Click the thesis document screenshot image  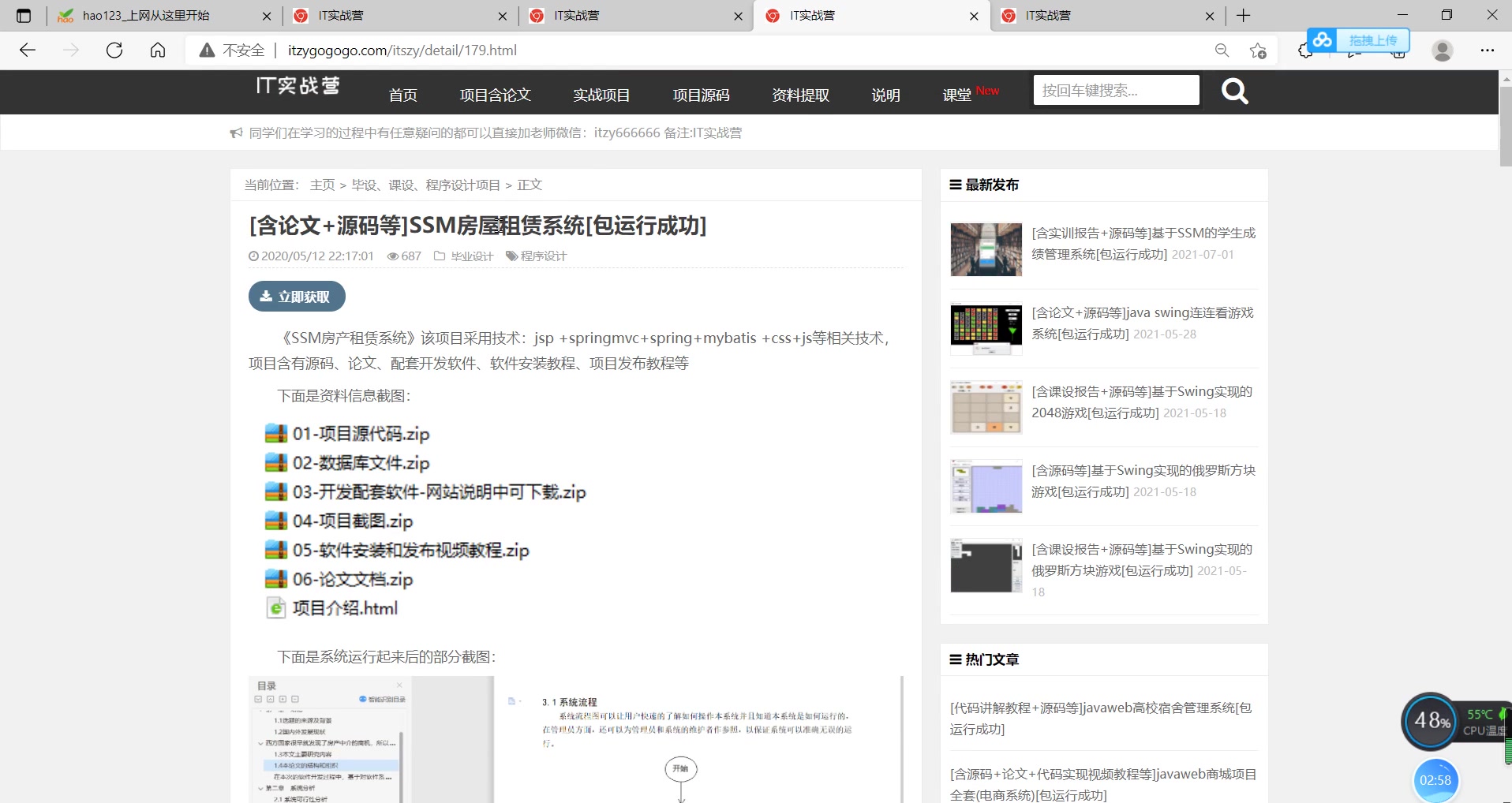point(576,739)
